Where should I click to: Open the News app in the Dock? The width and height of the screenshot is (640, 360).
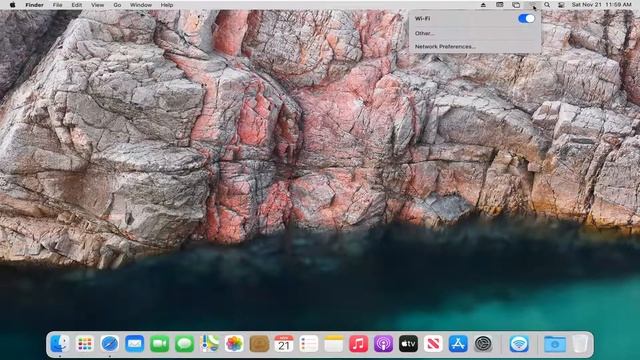coord(433,344)
